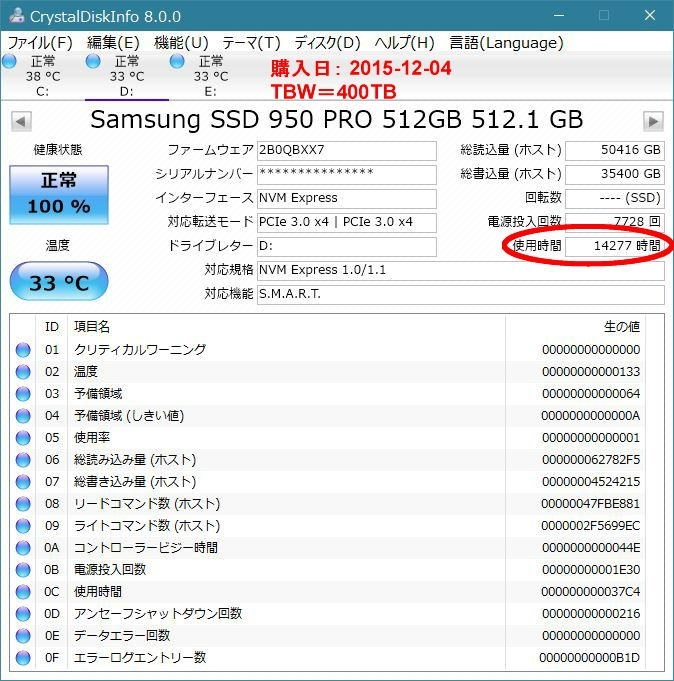Image resolution: width=674 pixels, height=681 pixels.
Task: Click the rotation rate ---- (SSD) value
Action: [615, 198]
